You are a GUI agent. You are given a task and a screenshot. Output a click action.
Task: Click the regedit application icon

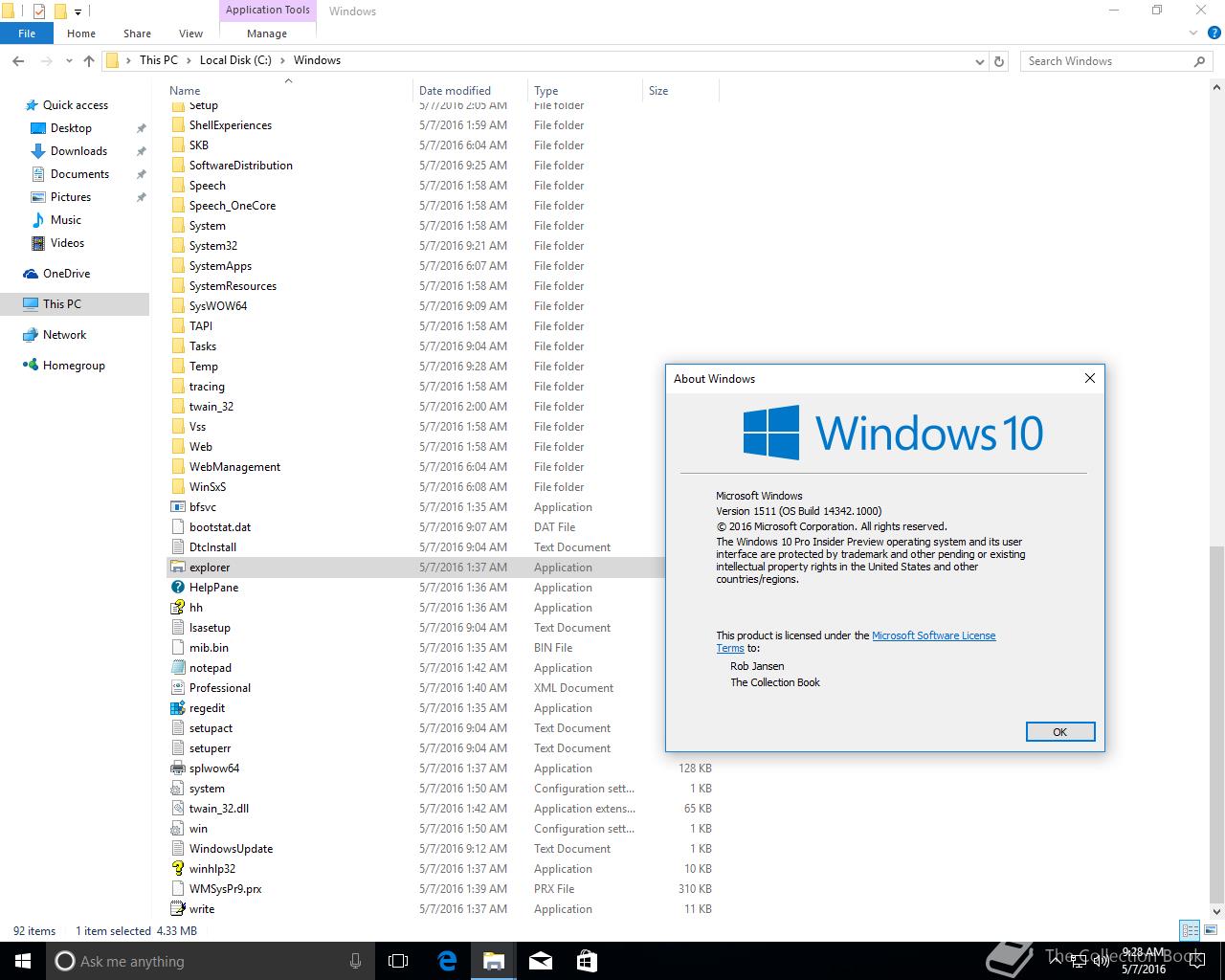(x=177, y=708)
